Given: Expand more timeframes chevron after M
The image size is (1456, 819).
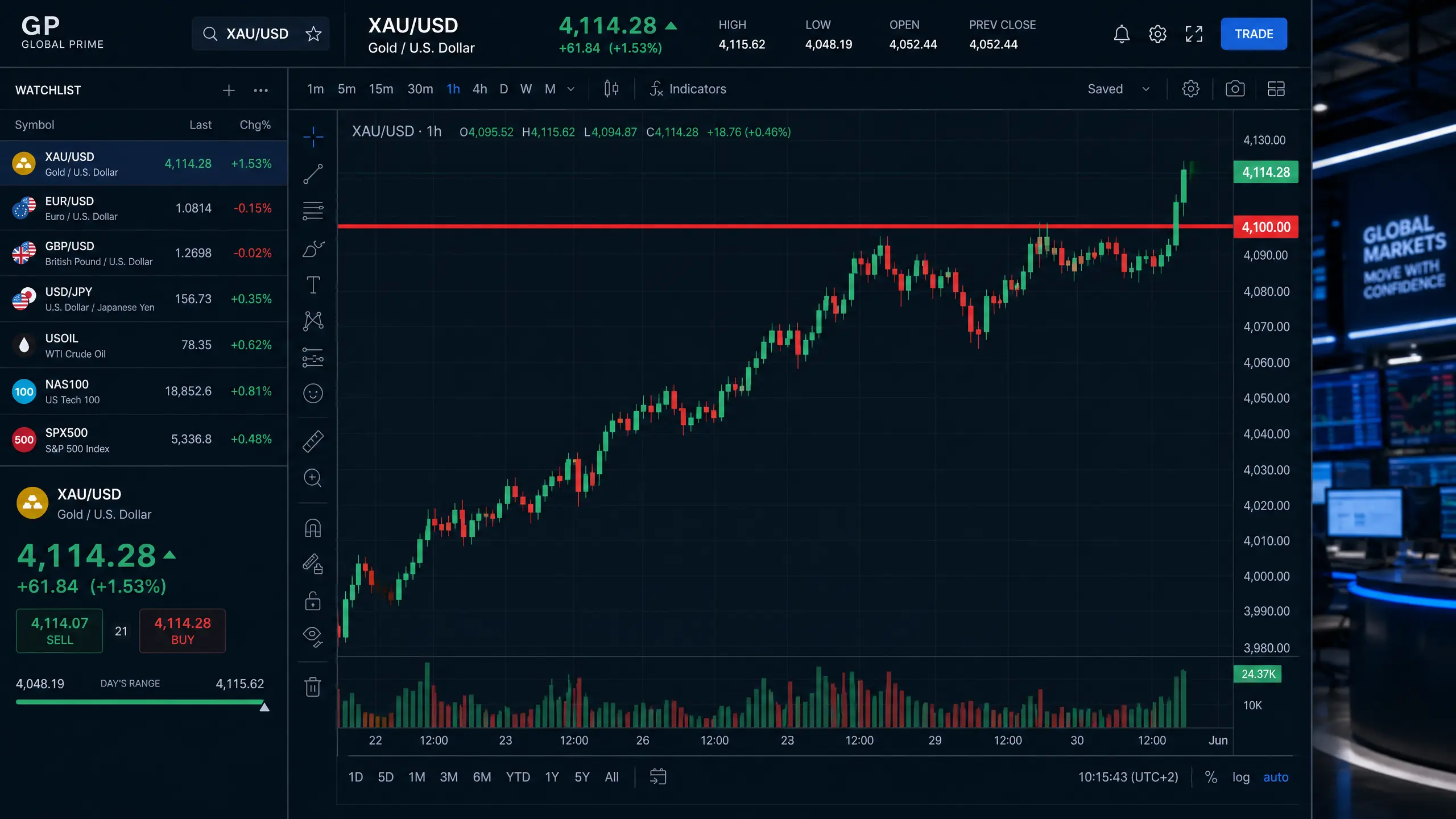Looking at the screenshot, I should [570, 89].
